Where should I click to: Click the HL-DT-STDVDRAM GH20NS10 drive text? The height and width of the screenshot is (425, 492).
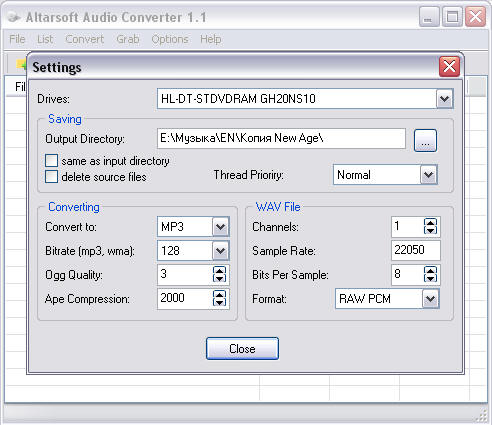(x=238, y=99)
